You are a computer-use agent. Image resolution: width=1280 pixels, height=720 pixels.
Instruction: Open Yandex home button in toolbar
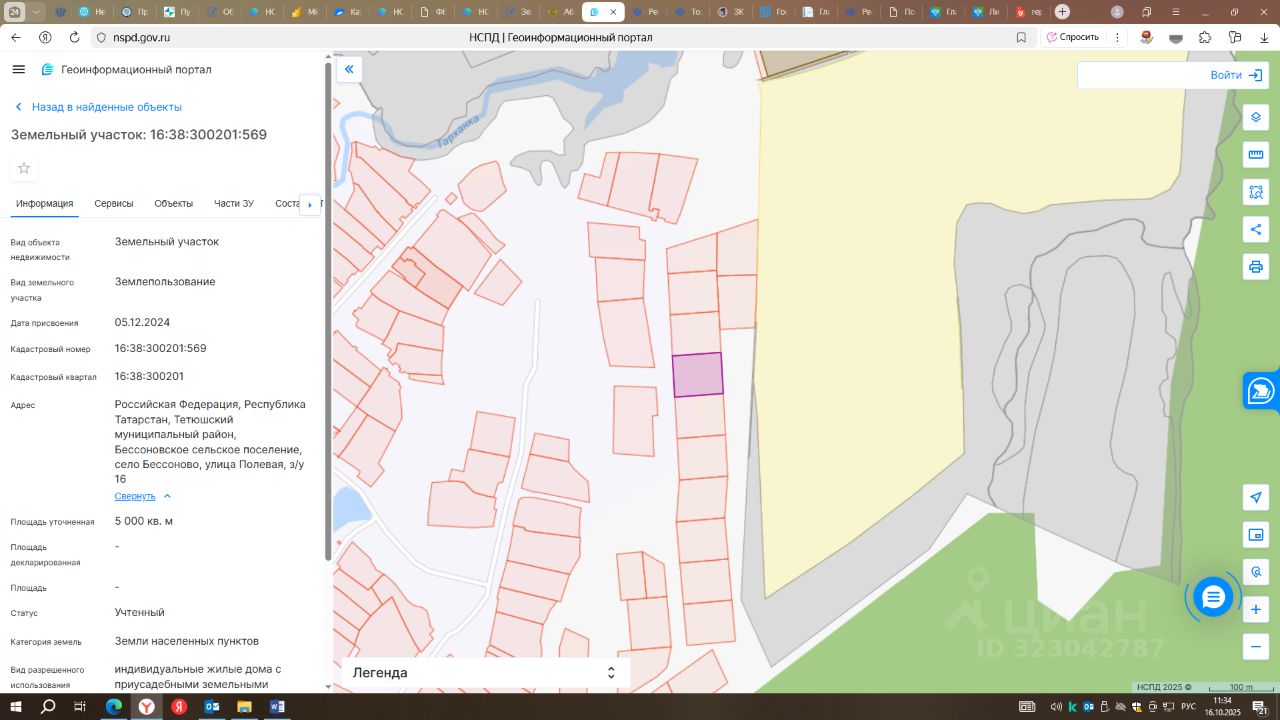coord(45,37)
